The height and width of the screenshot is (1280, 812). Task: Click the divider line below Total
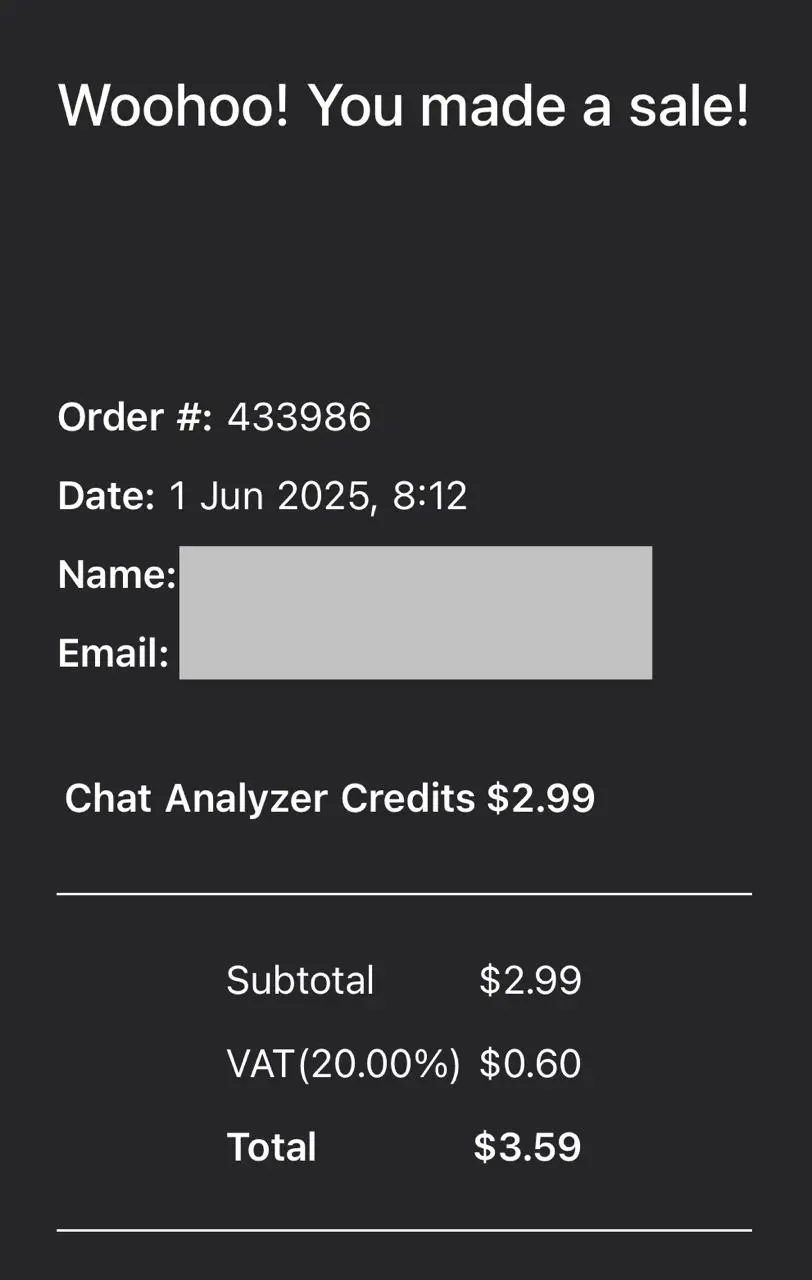pyautogui.click(x=404, y=1230)
